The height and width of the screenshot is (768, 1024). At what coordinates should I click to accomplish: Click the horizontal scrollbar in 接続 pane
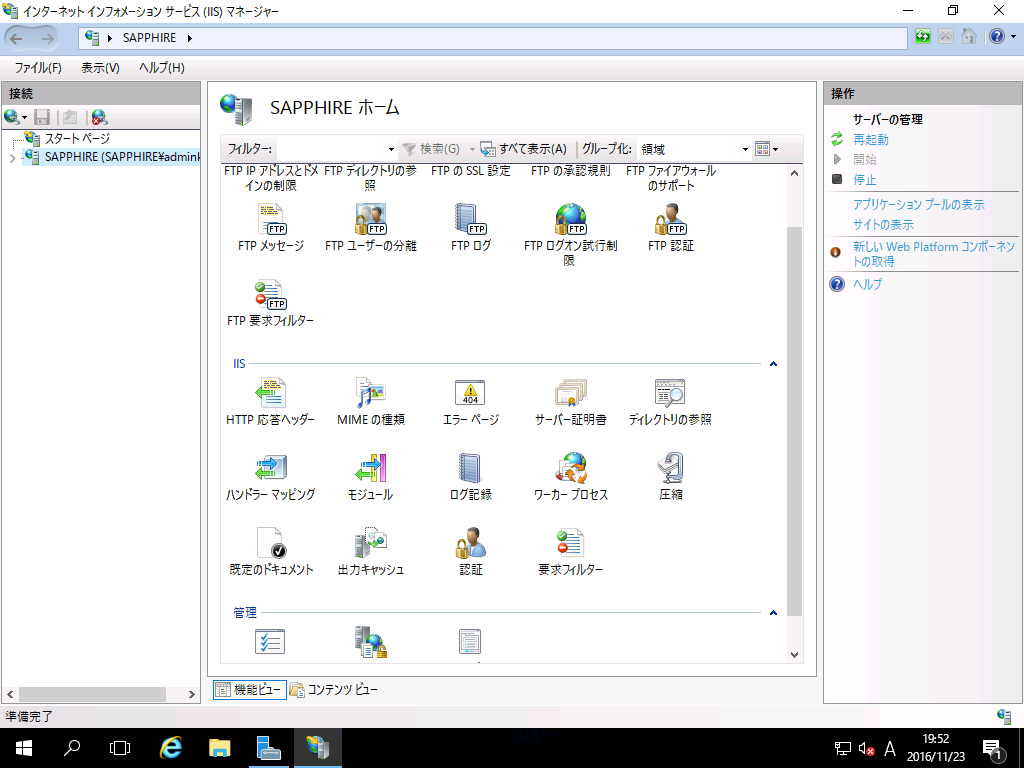(x=92, y=694)
